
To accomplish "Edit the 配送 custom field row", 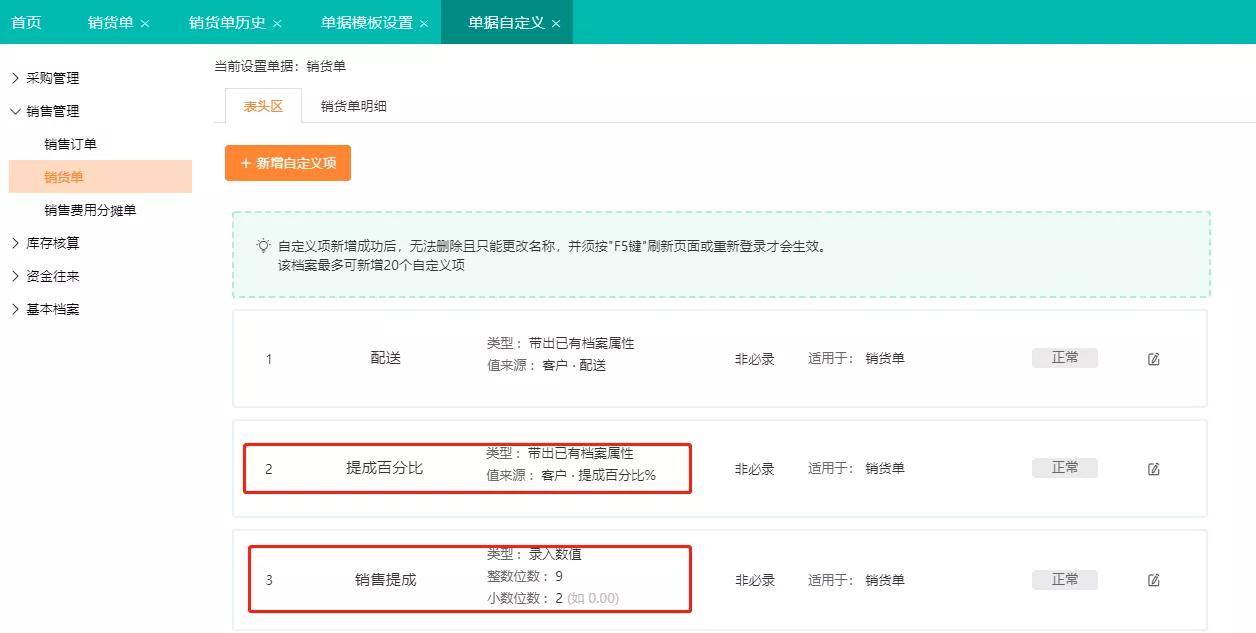I will [x=1153, y=359].
